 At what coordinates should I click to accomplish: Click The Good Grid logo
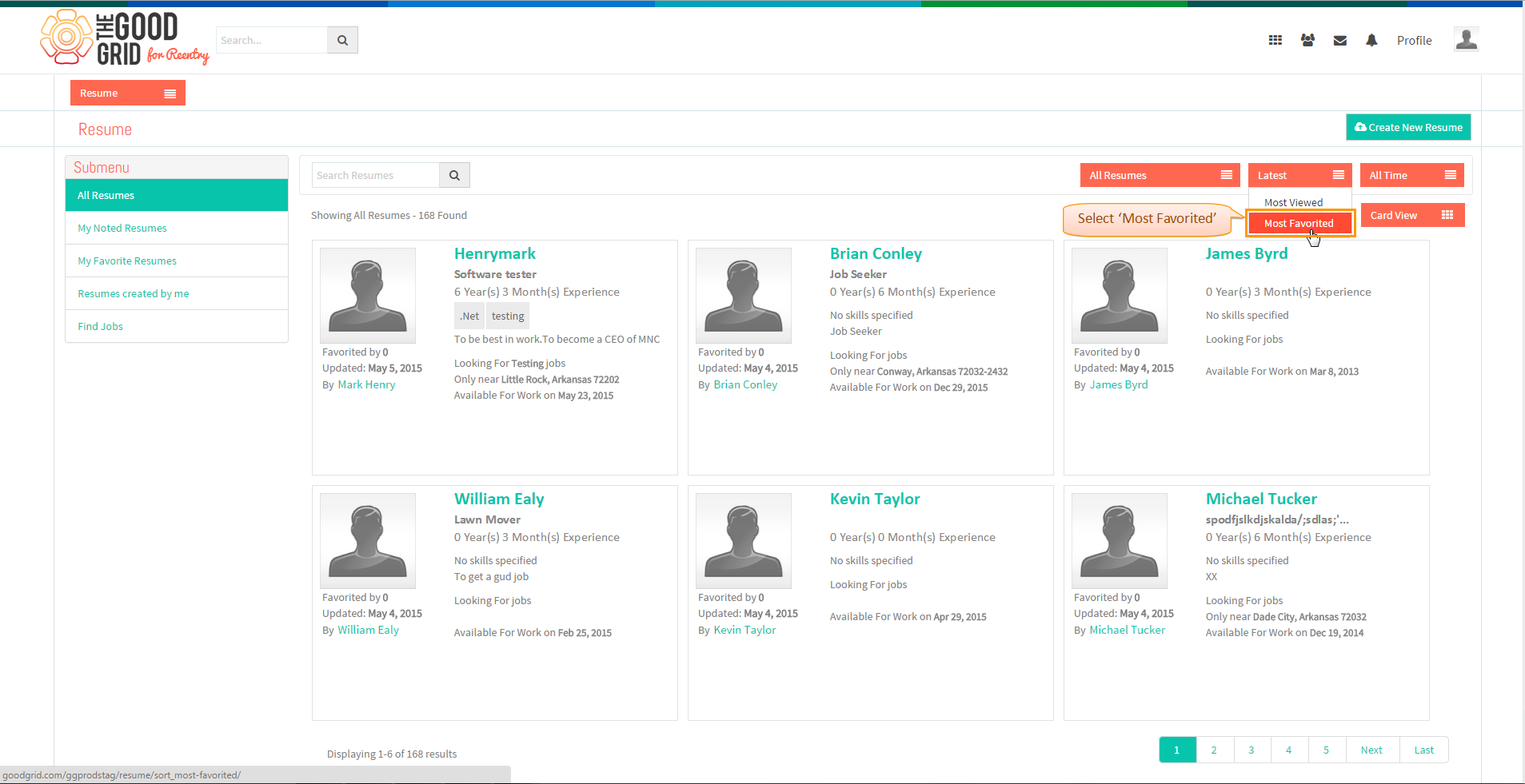(125, 38)
